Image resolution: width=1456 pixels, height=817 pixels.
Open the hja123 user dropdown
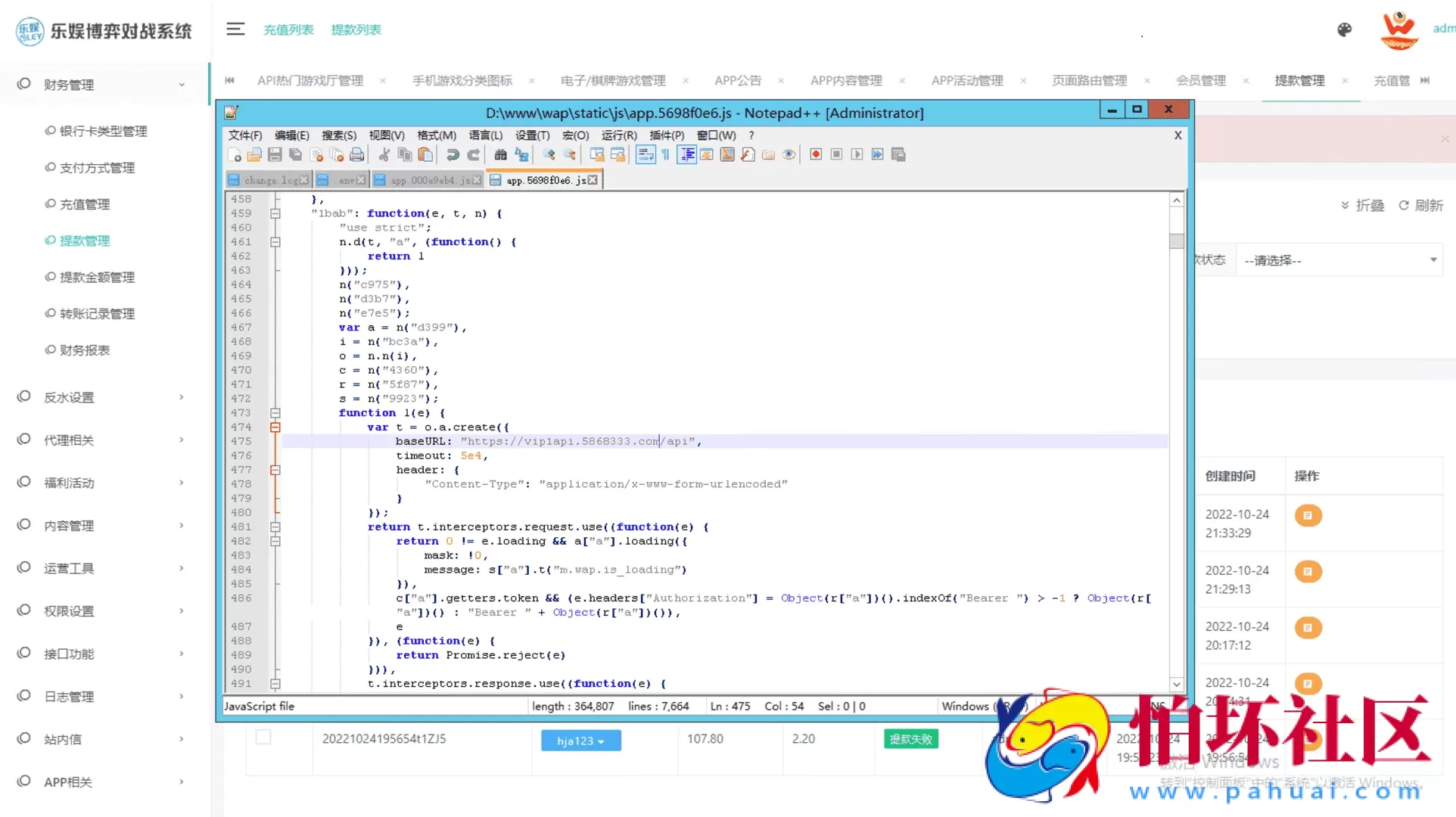[x=580, y=741]
